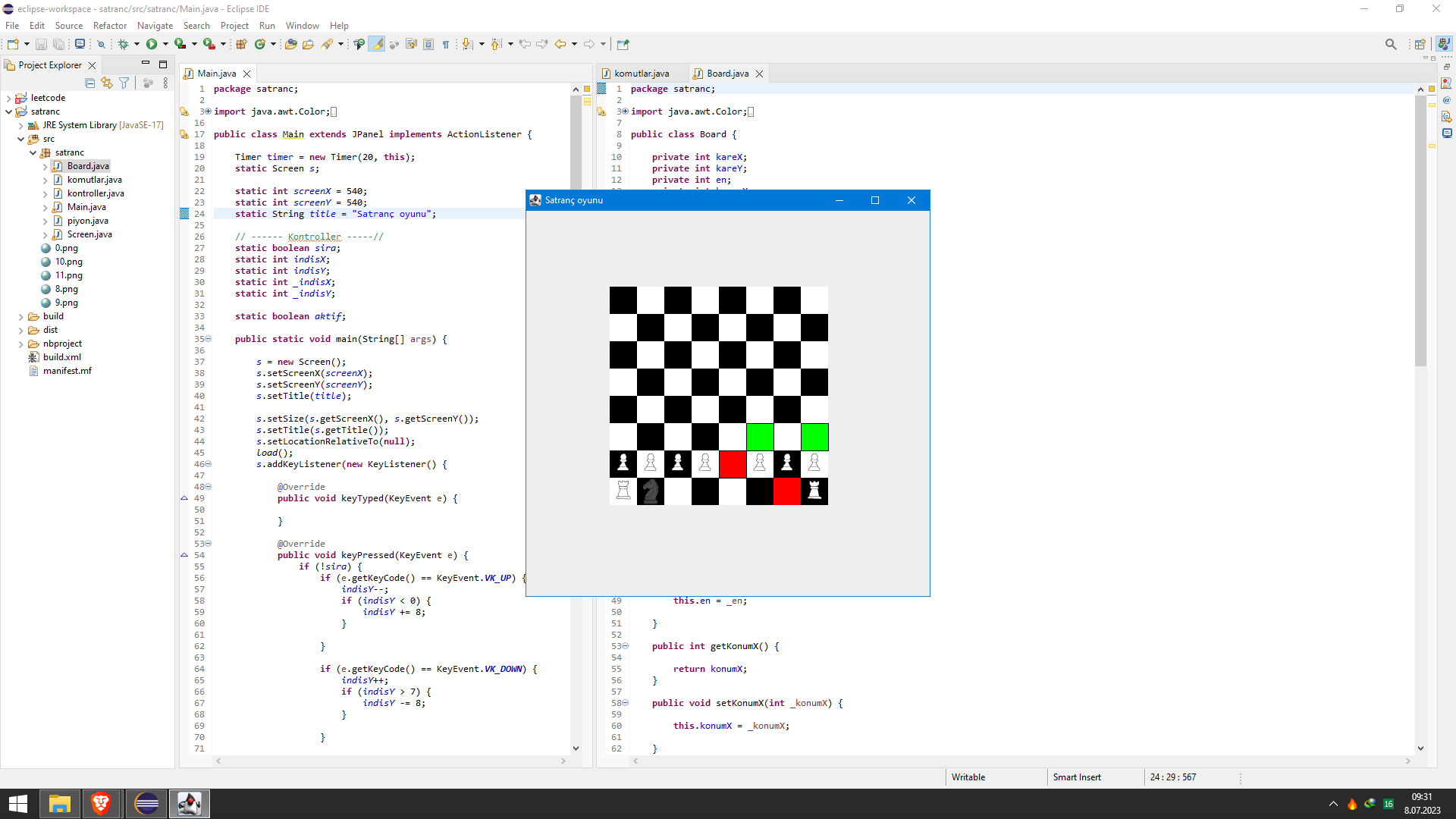The height and width of the screenshot is (819, 1456).
Task: Open the Source menu
Action: pyautogui.click(x=68, y=25)
